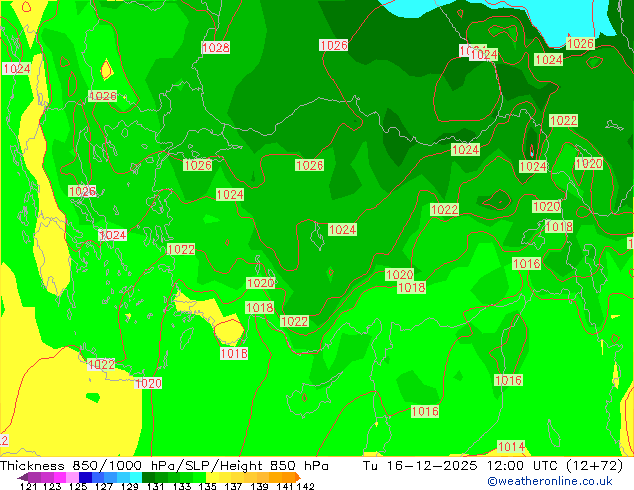Click legend value 133
Viewport: 634px width, 490px height.
coord(182,486)
